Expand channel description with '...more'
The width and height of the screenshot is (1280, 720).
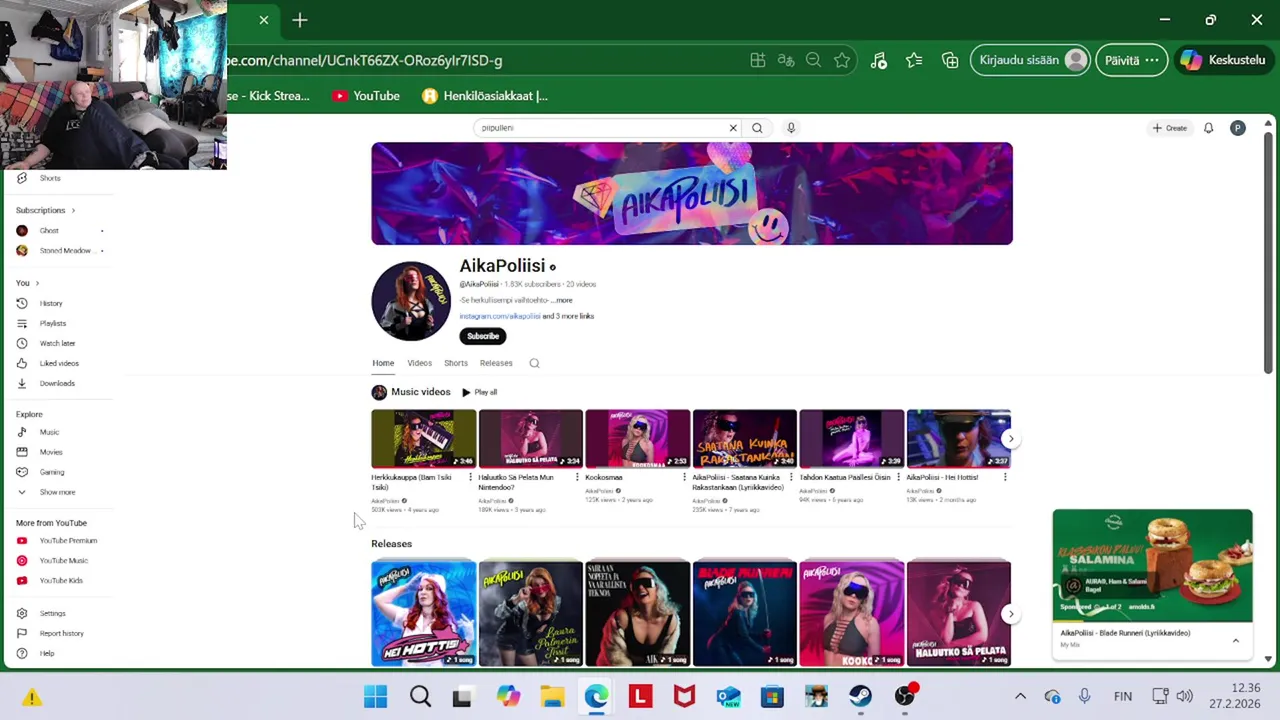tap(562, 300)
